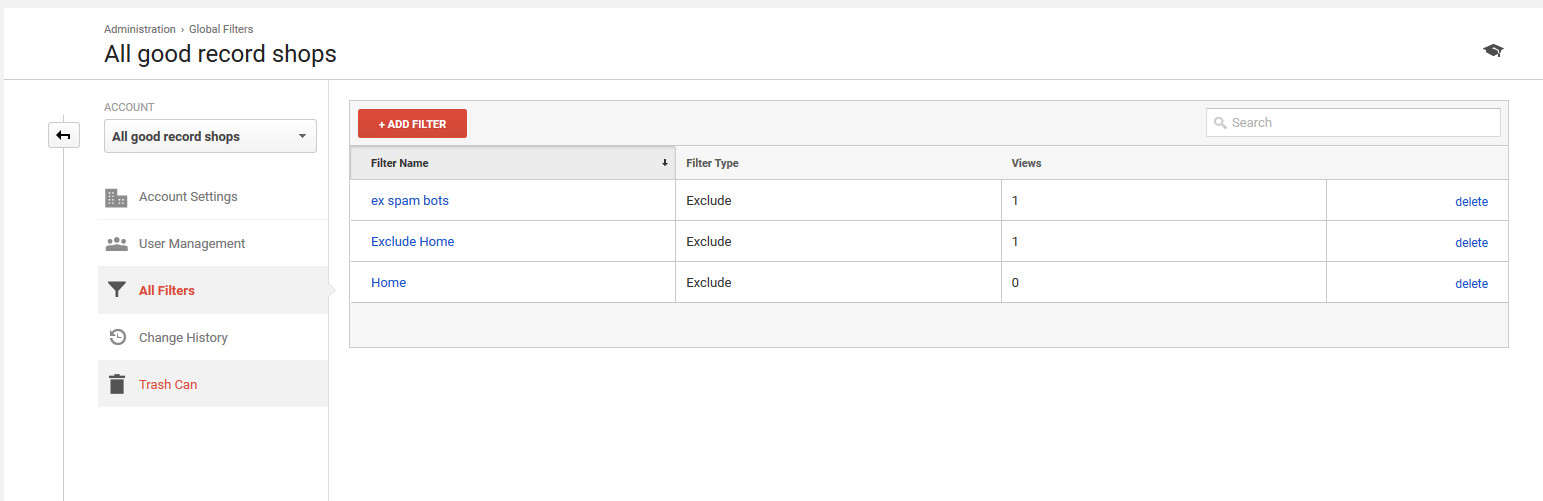Screen dimensions: 1543x501
Task: Click the All Filters funnel icon
Action: (x=117, y=291)
